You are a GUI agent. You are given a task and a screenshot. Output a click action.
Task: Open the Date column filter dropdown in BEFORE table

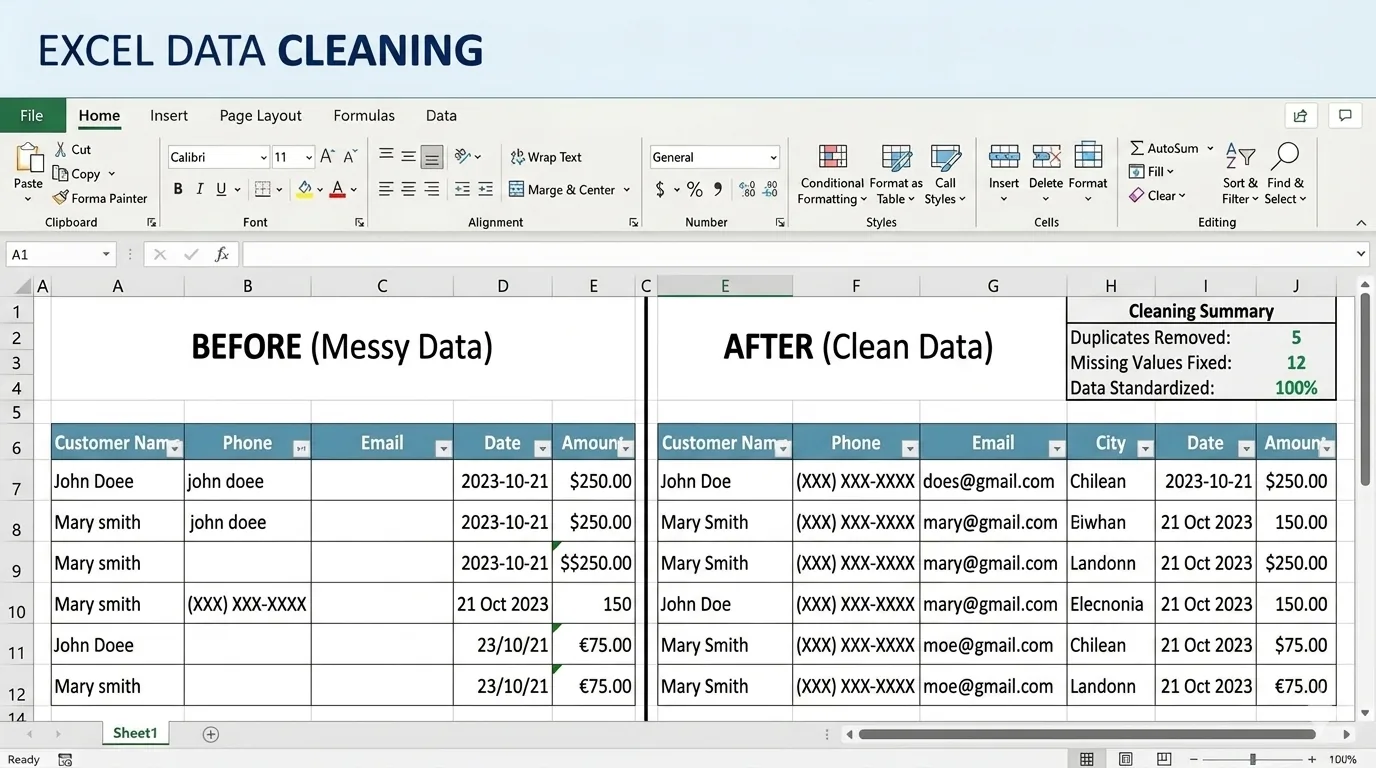542,449
